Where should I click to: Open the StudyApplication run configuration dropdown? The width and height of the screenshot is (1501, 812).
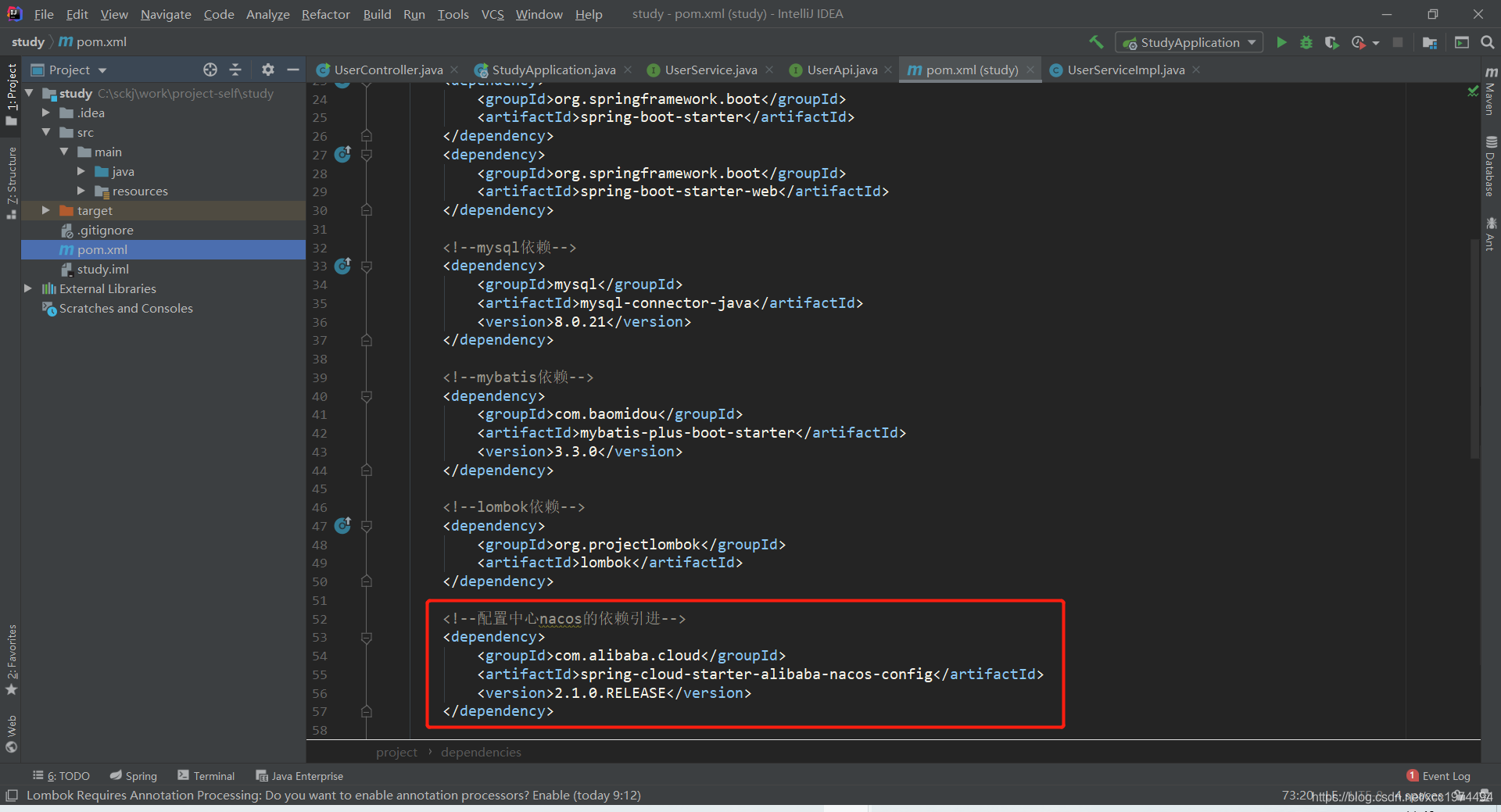click(1189, 42)
